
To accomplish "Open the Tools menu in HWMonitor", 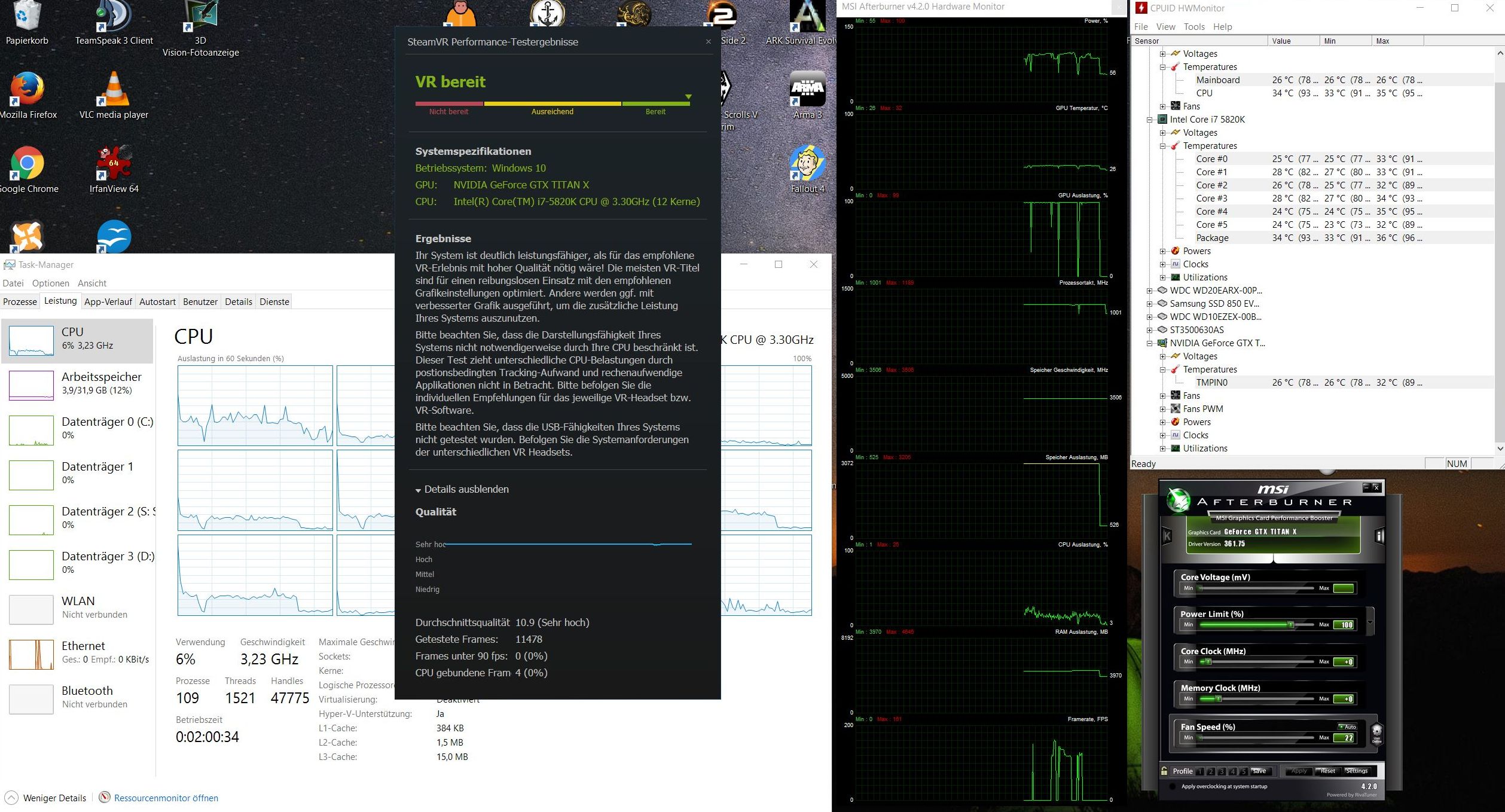I will coord(1193,27).
